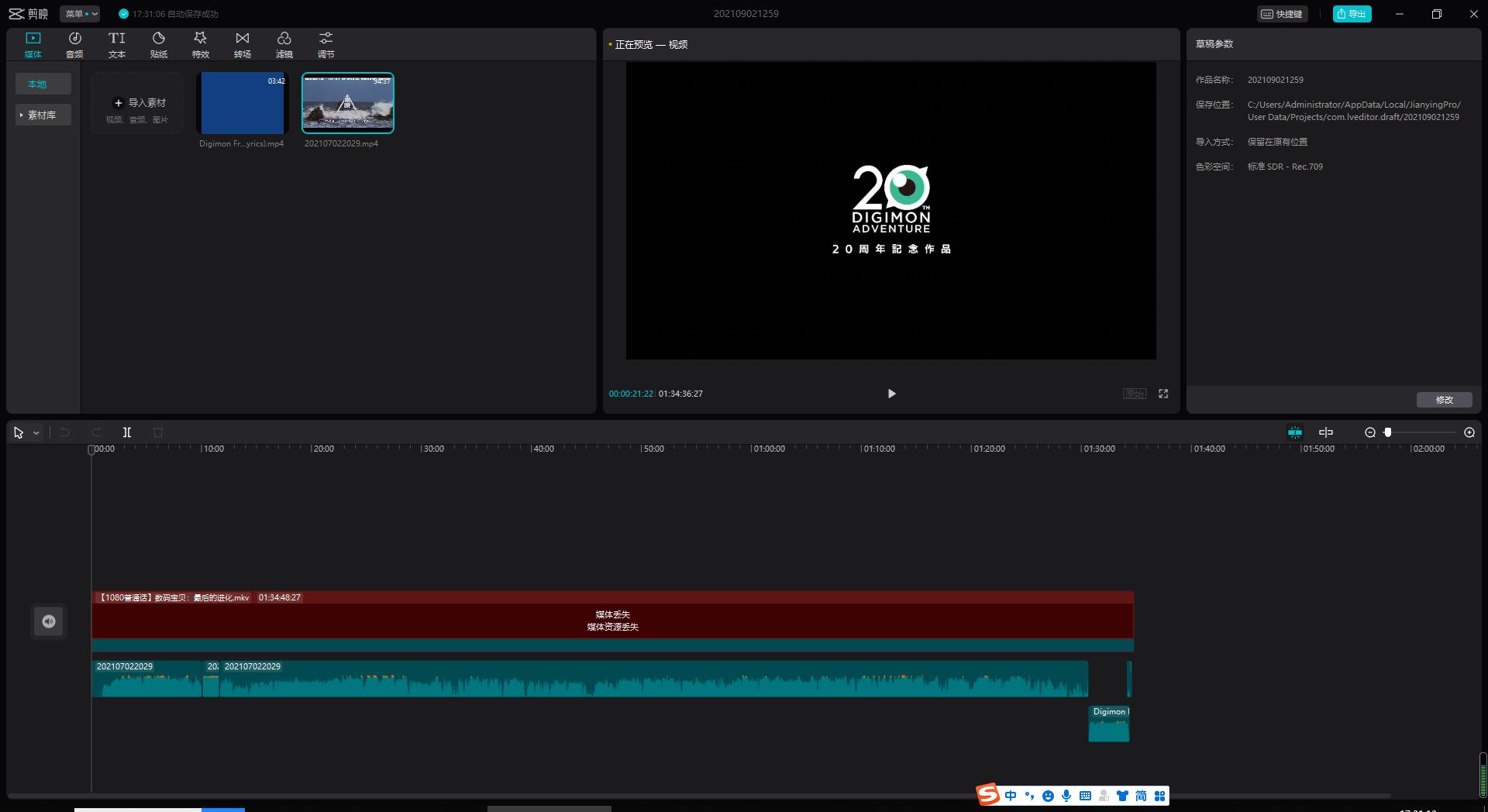This screenshot has height=812, width=1488.
Task: Click the 导出 export button
Action: pos(1352,14)
